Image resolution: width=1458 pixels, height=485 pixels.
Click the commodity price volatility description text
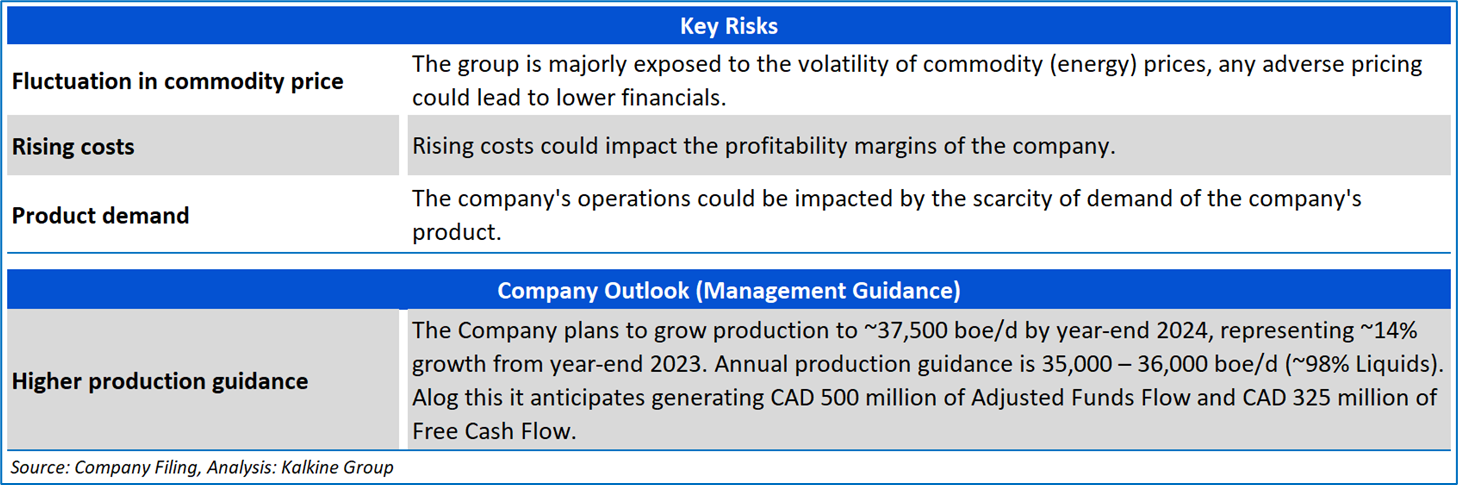tap(916, 81)
